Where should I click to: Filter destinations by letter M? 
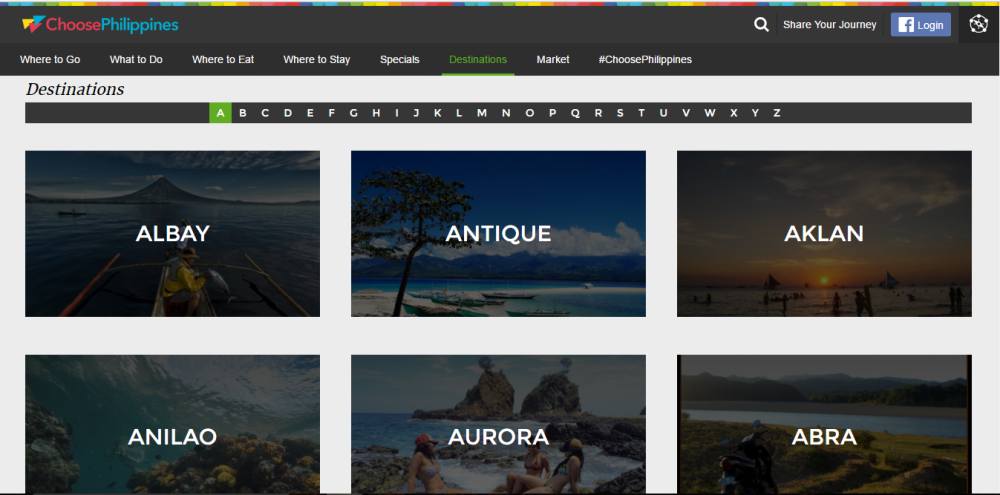(482, 113)
